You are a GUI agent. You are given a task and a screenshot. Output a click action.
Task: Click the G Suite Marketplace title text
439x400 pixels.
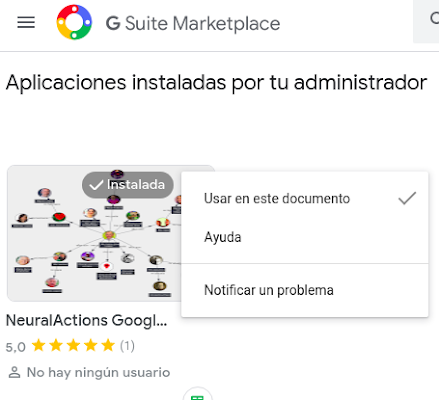[193, 23]
